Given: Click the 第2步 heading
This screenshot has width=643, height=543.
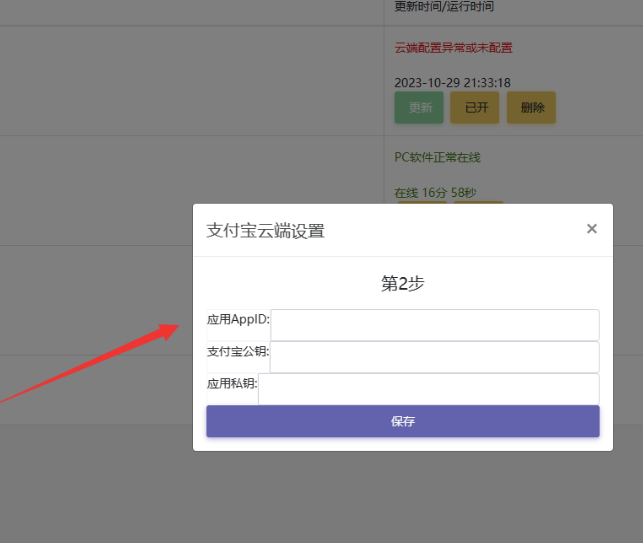Looking at the screenshot, I should coord(403,283).
